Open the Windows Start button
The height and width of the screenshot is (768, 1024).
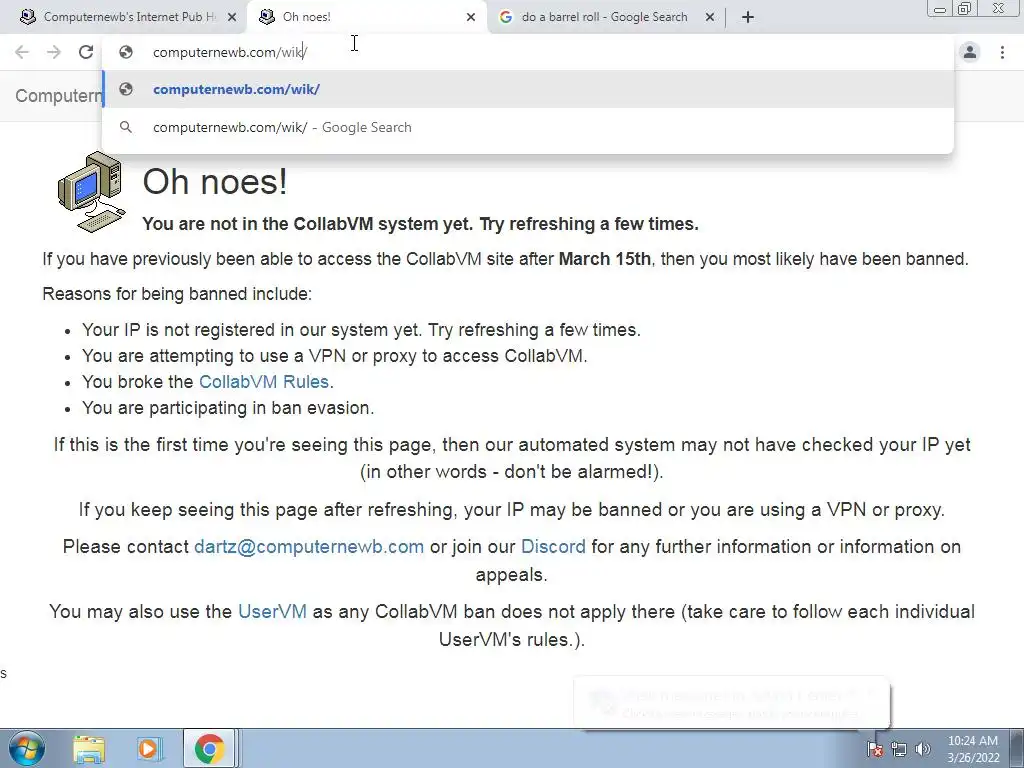tap(27, 748)
